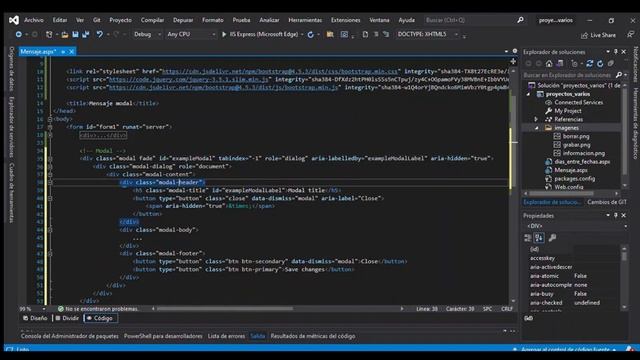Open Consola del Administrador de paquetes tab
The image size is (640, 360).
[x=69, y=336]
